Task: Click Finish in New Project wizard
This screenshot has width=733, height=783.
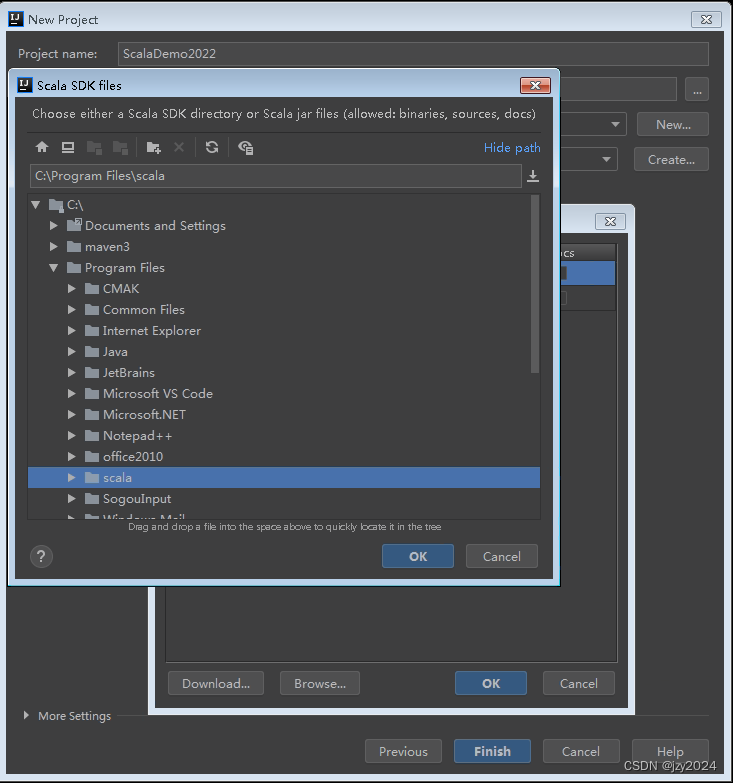Action: point(492,751)
